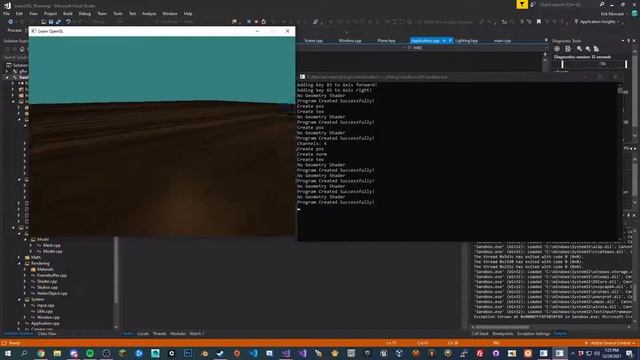Click the diagnostics session timeline ruler

(594, 64)
